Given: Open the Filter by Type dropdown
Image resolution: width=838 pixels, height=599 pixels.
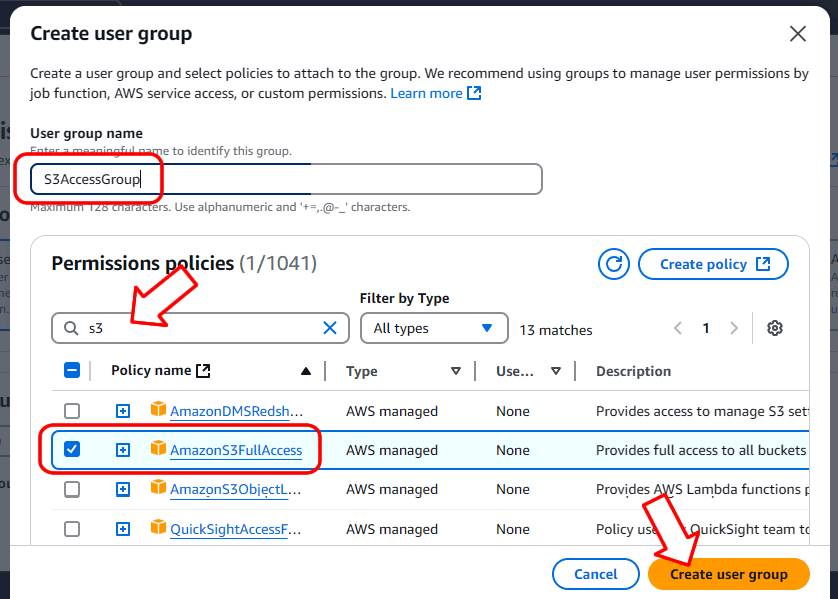Looking at the screenshot, I should coord(434,328).
